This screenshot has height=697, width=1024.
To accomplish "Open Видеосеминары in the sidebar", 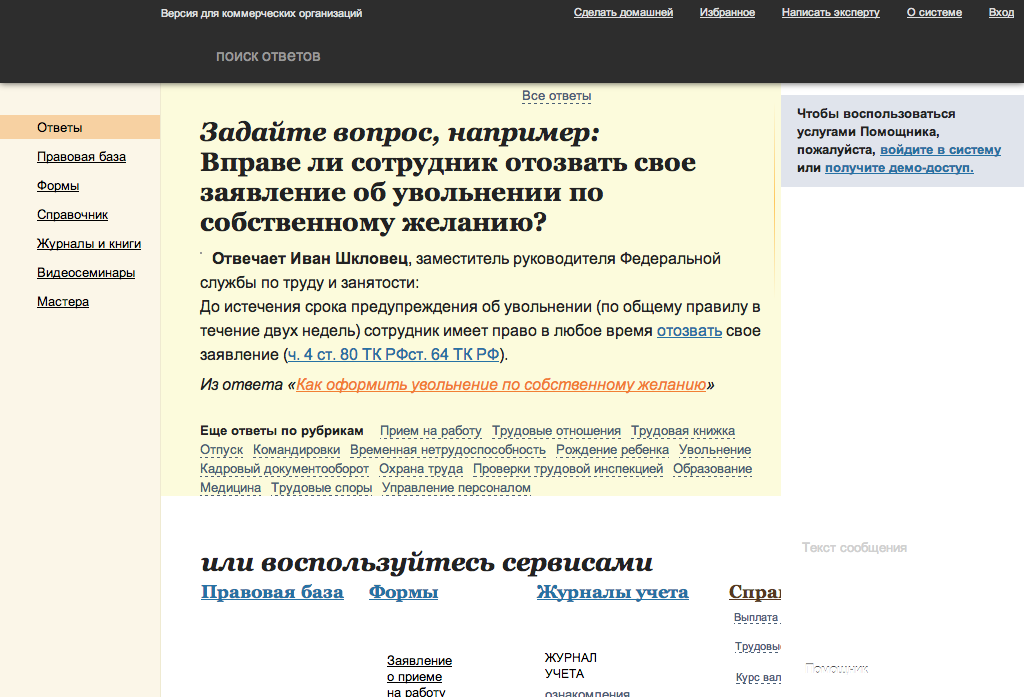I will pyautogui.click(x=86, y=273).
